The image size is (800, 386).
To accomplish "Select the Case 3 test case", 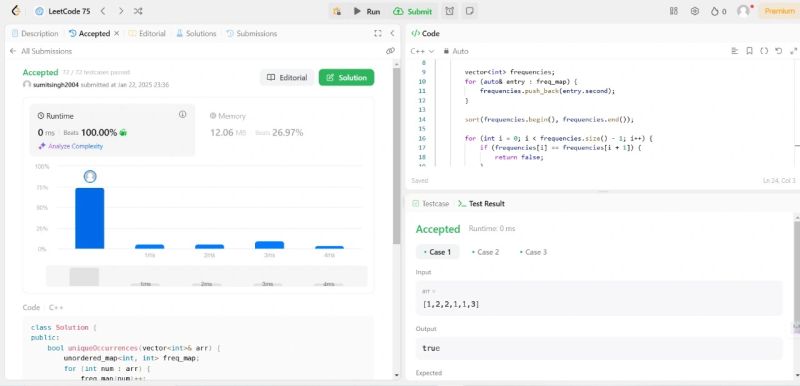I will pos(533,252).
